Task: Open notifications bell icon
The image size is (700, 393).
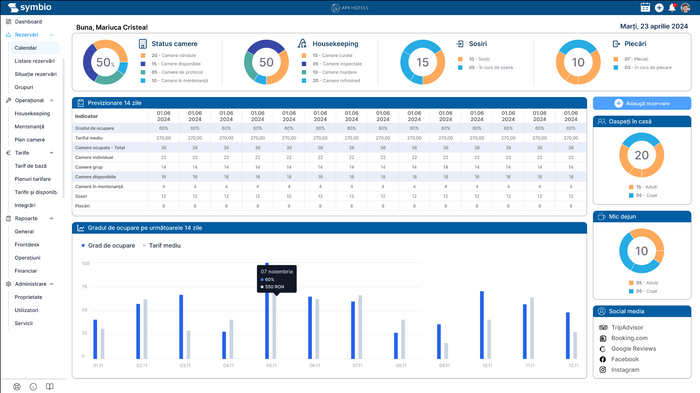Action: [672, 7]
